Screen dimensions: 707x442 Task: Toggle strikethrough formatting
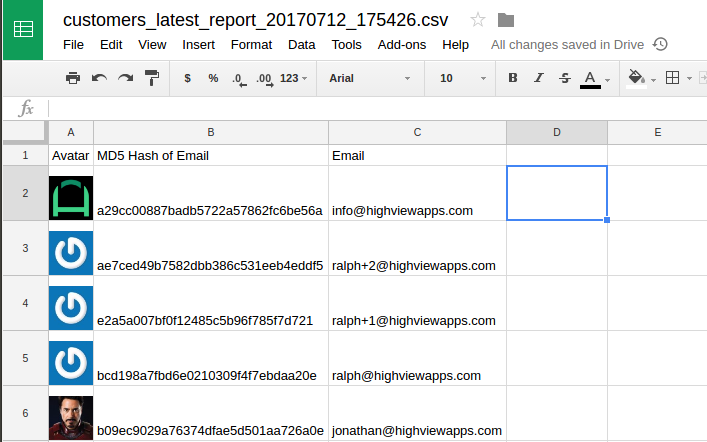click(x=565, y=78)
